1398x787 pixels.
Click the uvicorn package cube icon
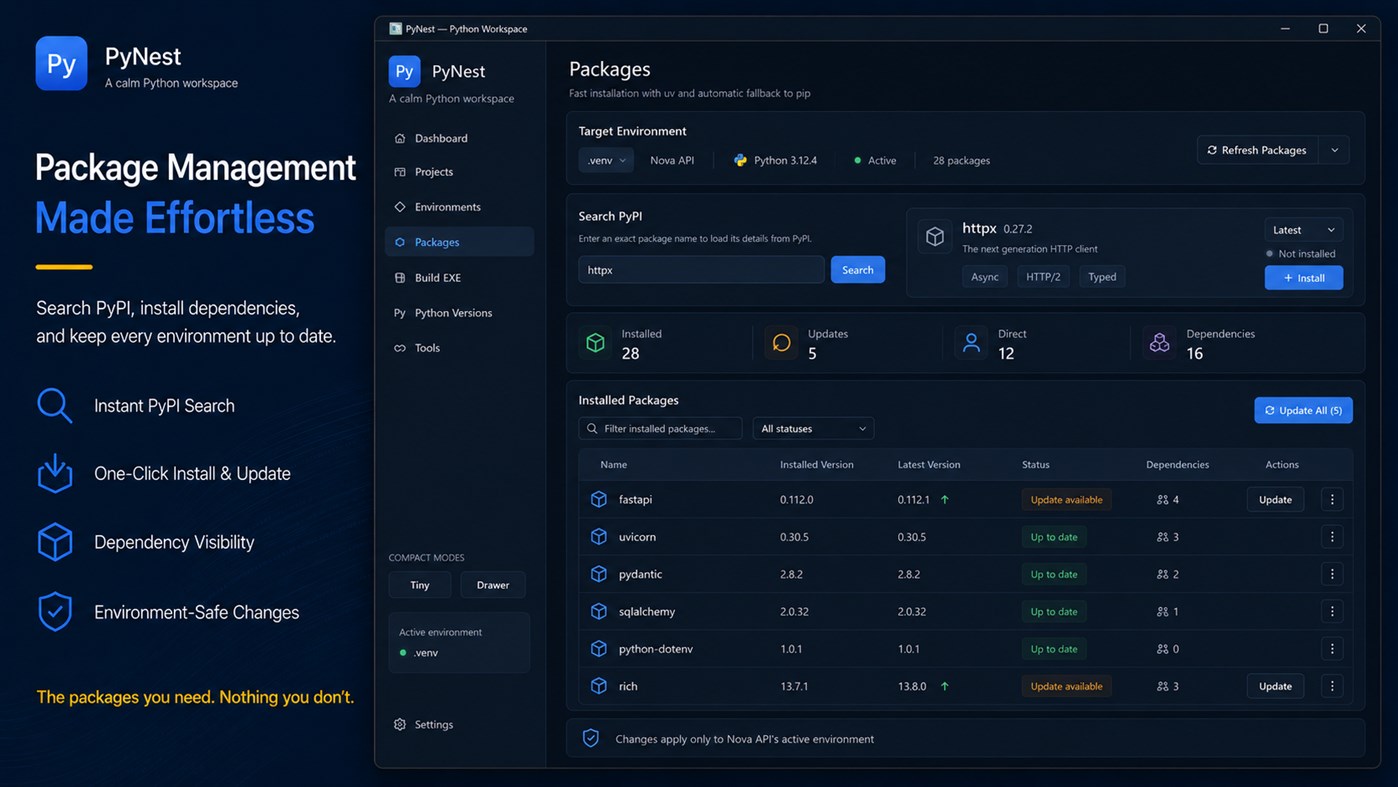[x=599, y=537]
